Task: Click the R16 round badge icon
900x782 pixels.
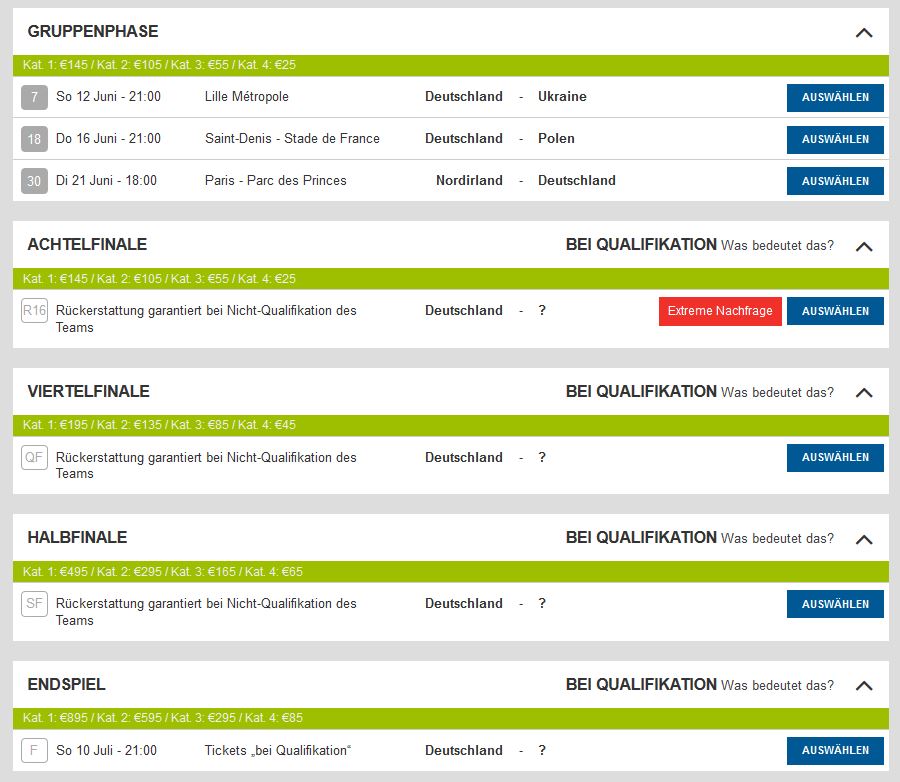Action: click(x=35, y=311)
